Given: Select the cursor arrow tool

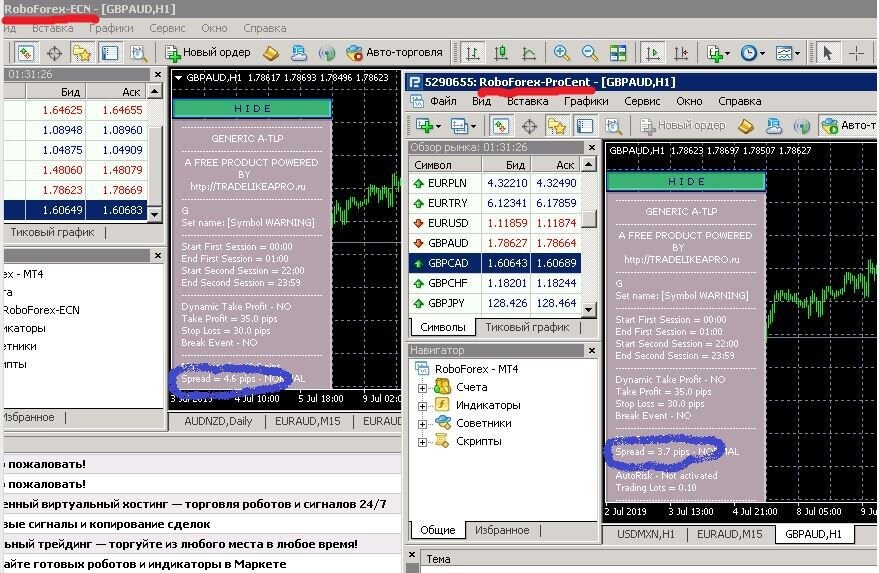Looking at the screenshot, I should (827, 53).
